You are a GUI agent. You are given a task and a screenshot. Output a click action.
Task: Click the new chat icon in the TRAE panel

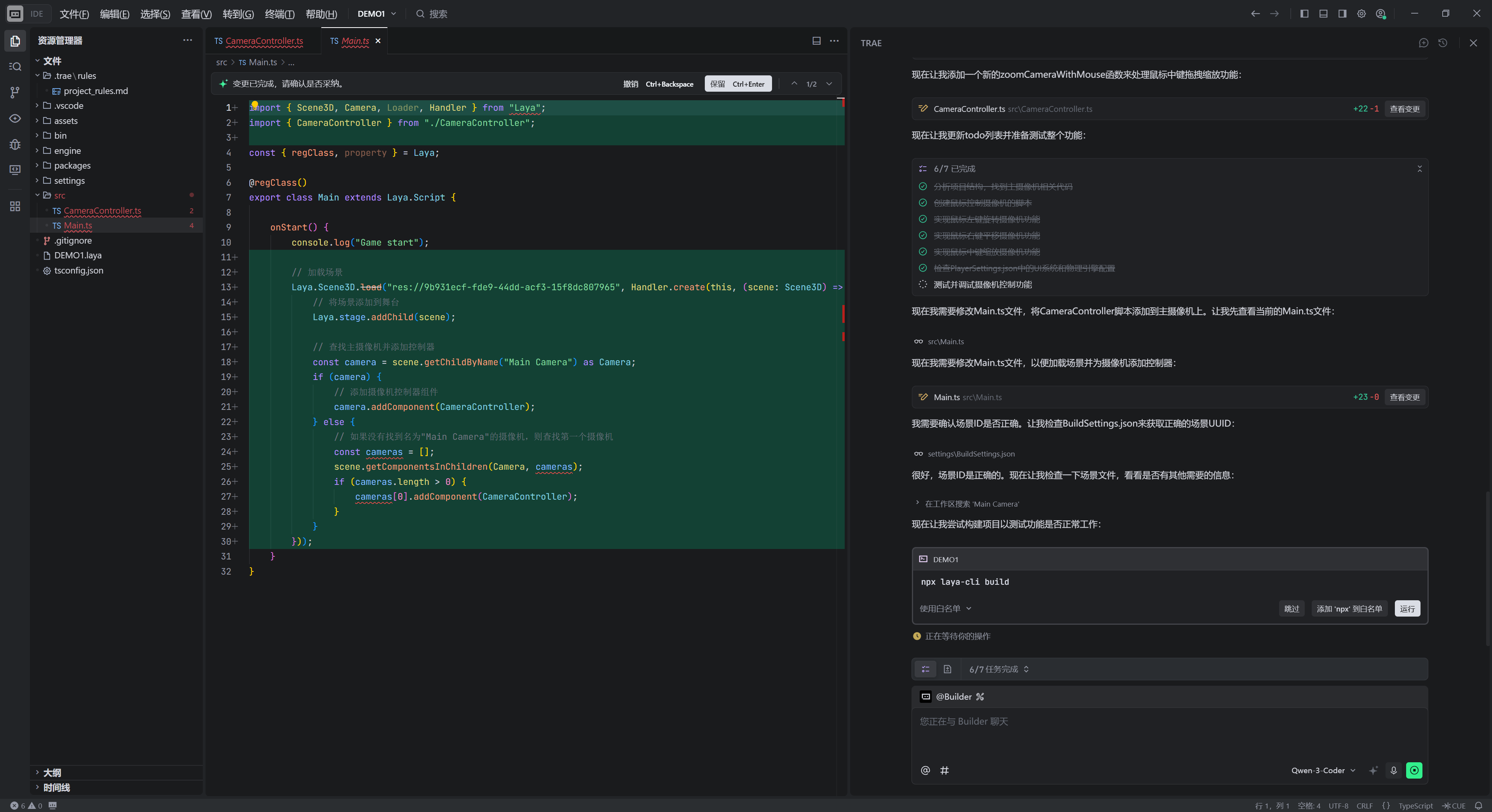point(1424,43)
